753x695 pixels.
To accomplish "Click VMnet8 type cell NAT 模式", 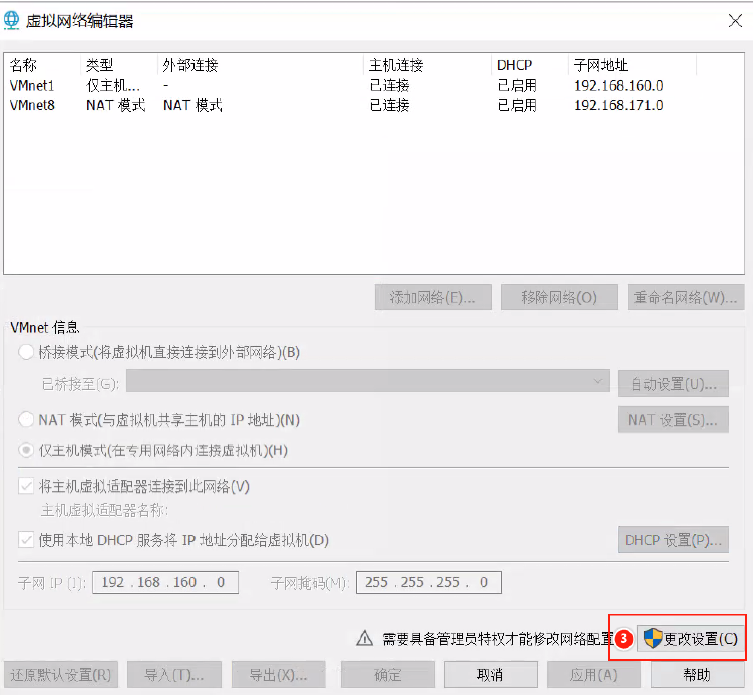I will pyautogui.click(x=115, y=105).
